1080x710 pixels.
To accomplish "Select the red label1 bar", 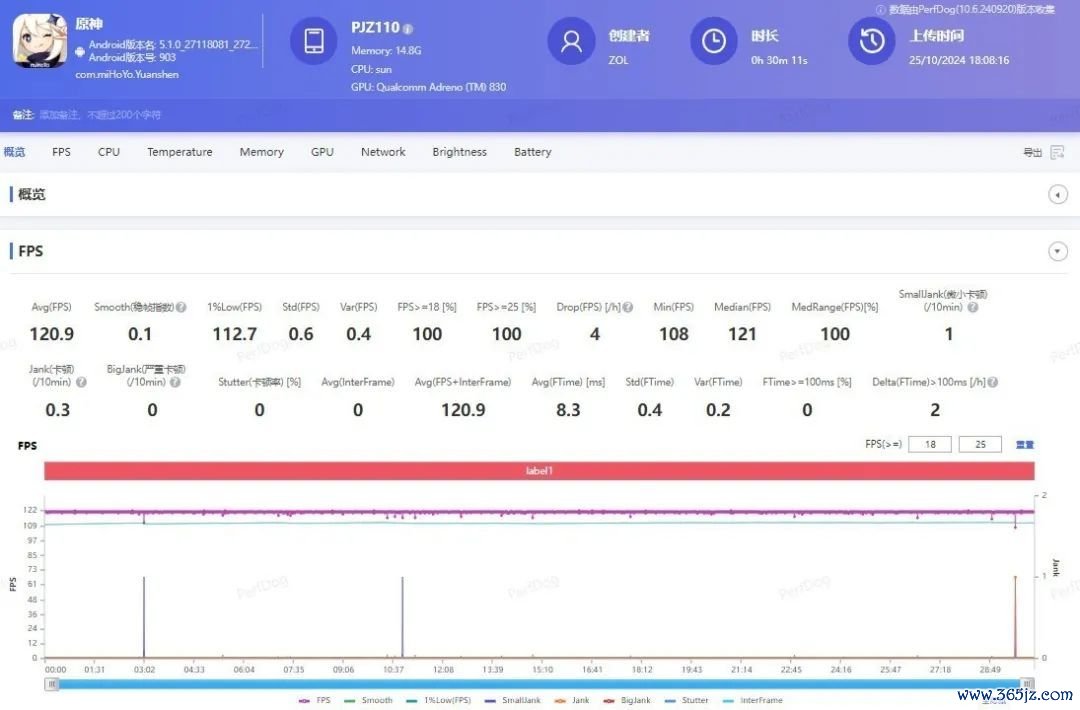I will pyautogui.click(x=539, y=471).
